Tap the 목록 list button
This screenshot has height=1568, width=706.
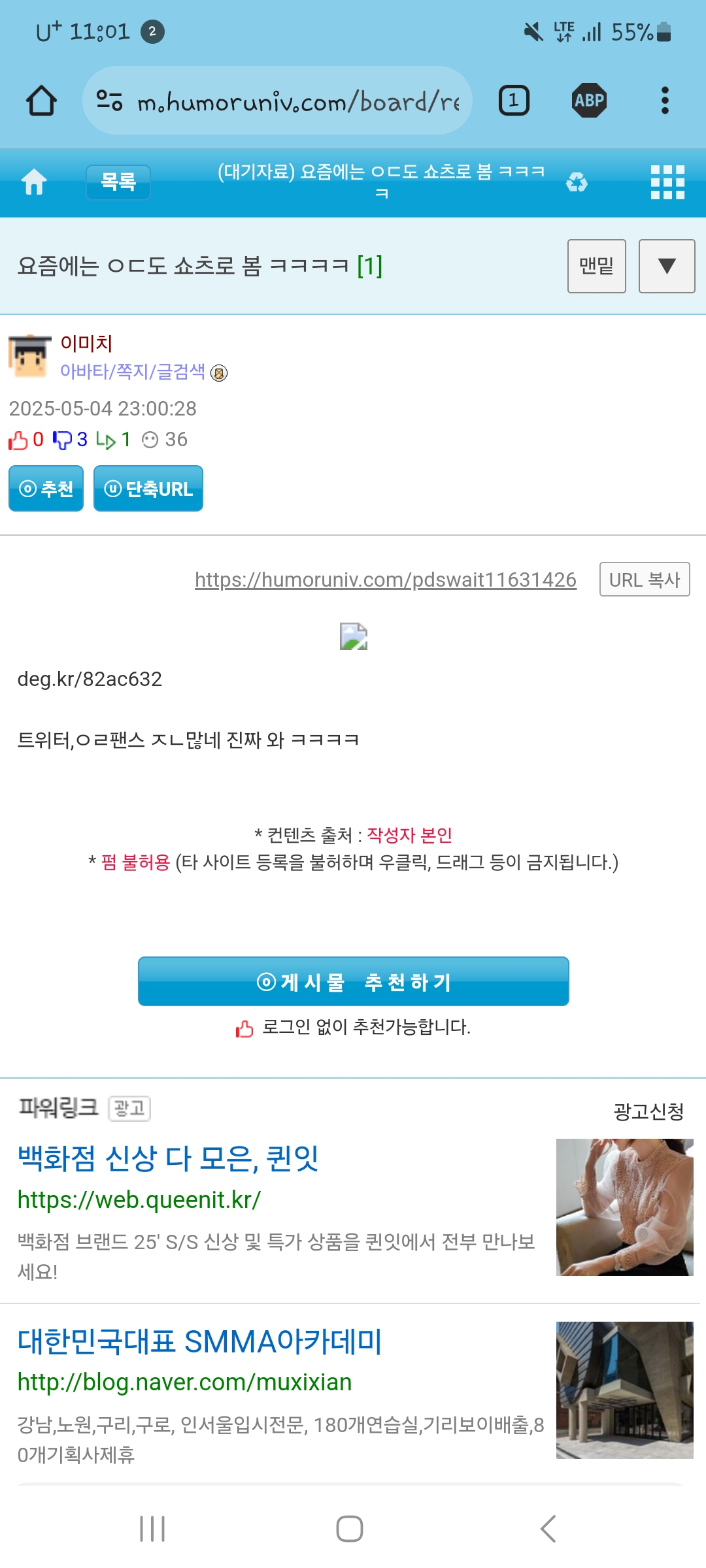[118, 182]
